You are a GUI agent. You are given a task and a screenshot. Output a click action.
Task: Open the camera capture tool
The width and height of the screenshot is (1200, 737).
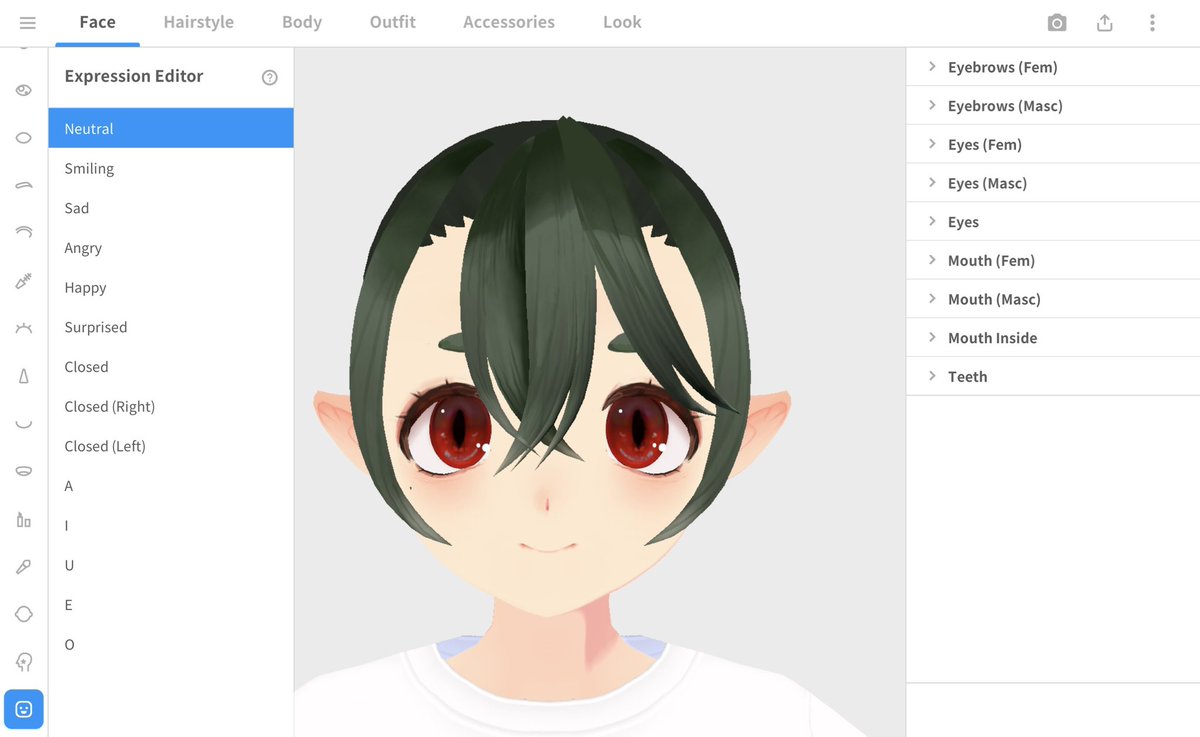(x=1057, y=23)
